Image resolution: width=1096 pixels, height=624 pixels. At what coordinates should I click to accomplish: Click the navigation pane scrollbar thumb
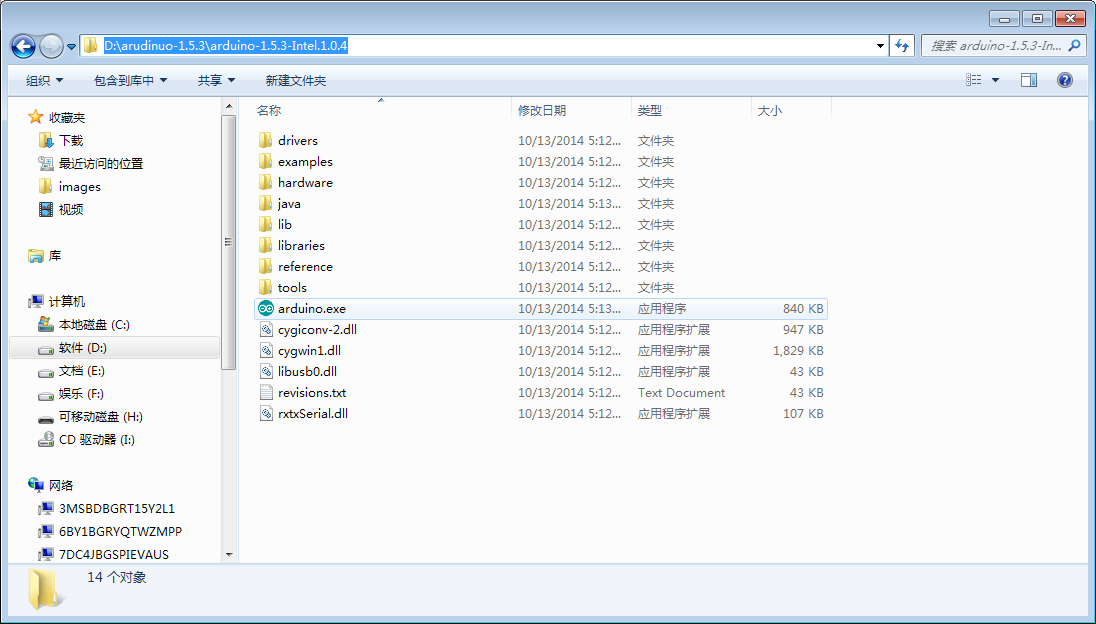tap(229, 242)
